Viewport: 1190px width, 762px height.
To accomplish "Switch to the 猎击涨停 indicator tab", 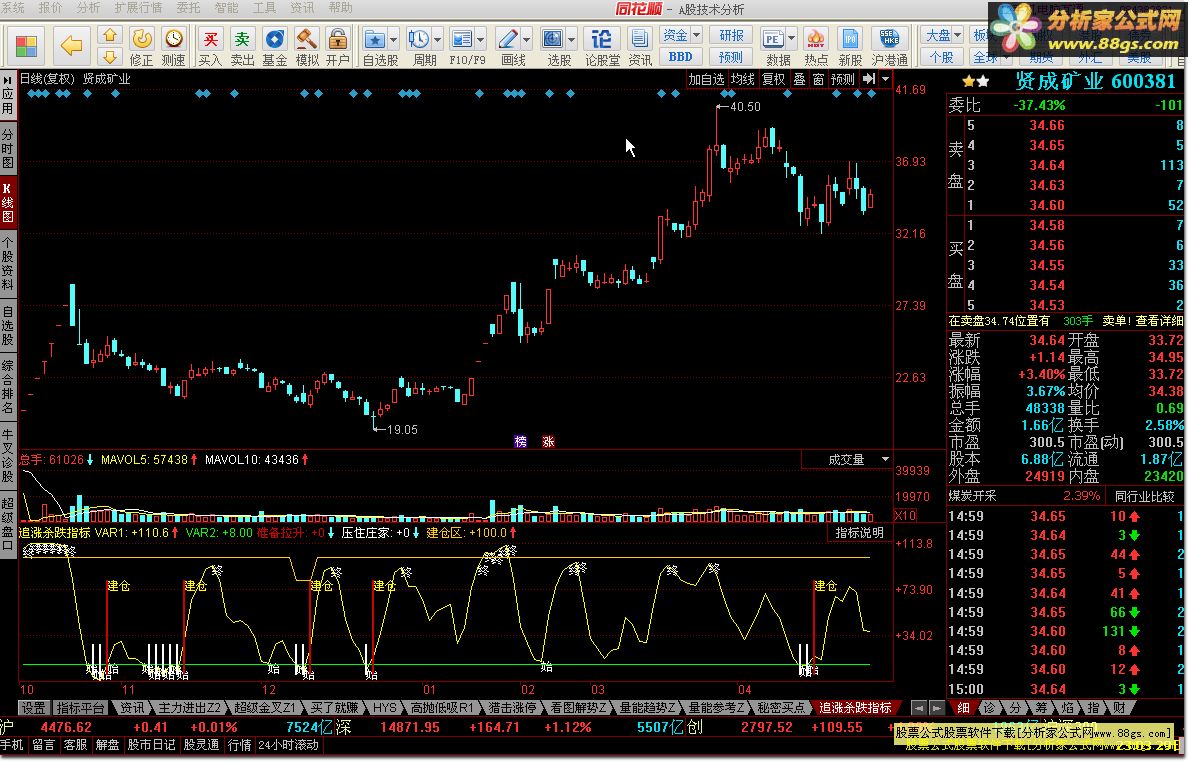I will (x=512, y=707).
